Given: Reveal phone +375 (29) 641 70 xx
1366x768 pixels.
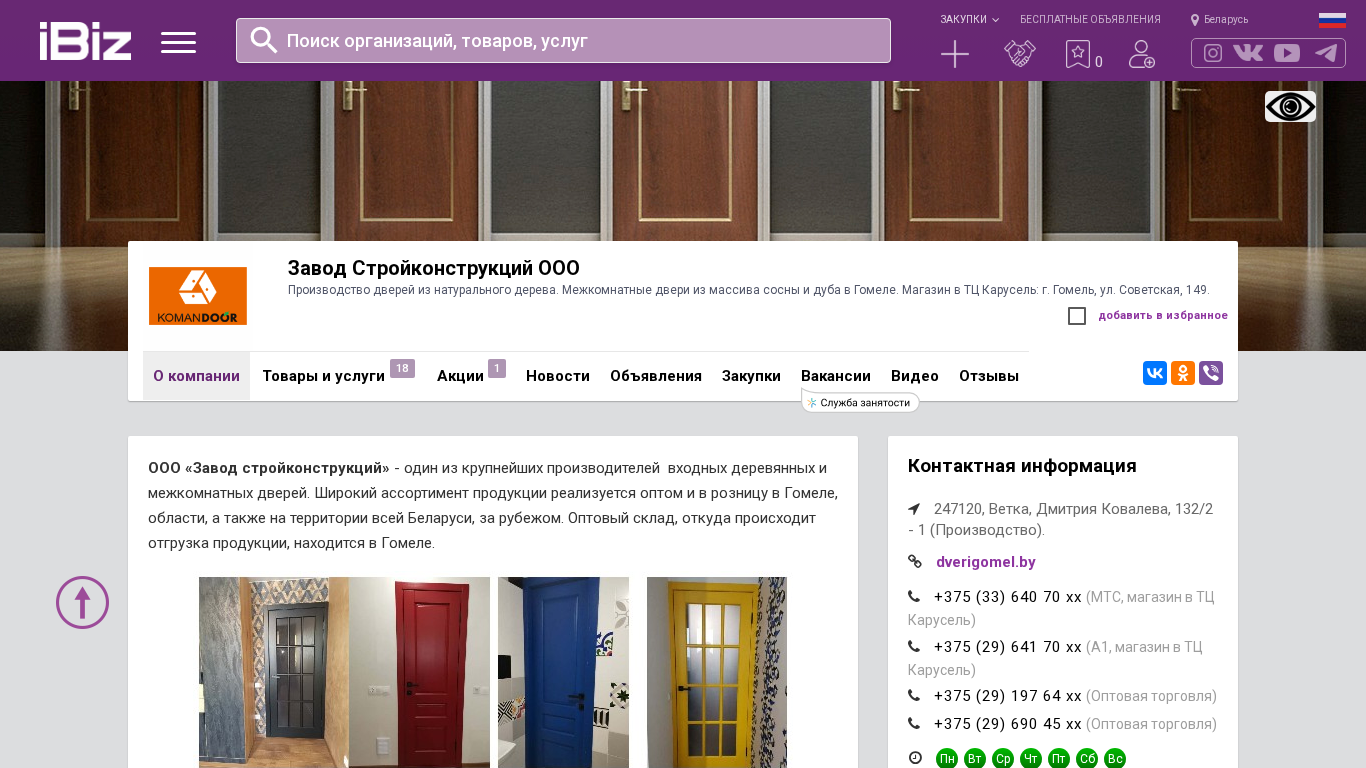Looking at the screenshot, I should click(1007, 647).
